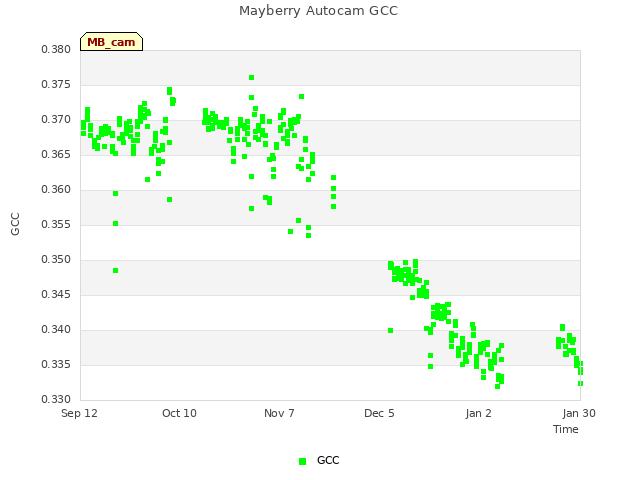Image resolution: width=640 pixels, height=480 pixels.
Task: Select the Oct 10 x-axis label
Action: tap(179, 413)
